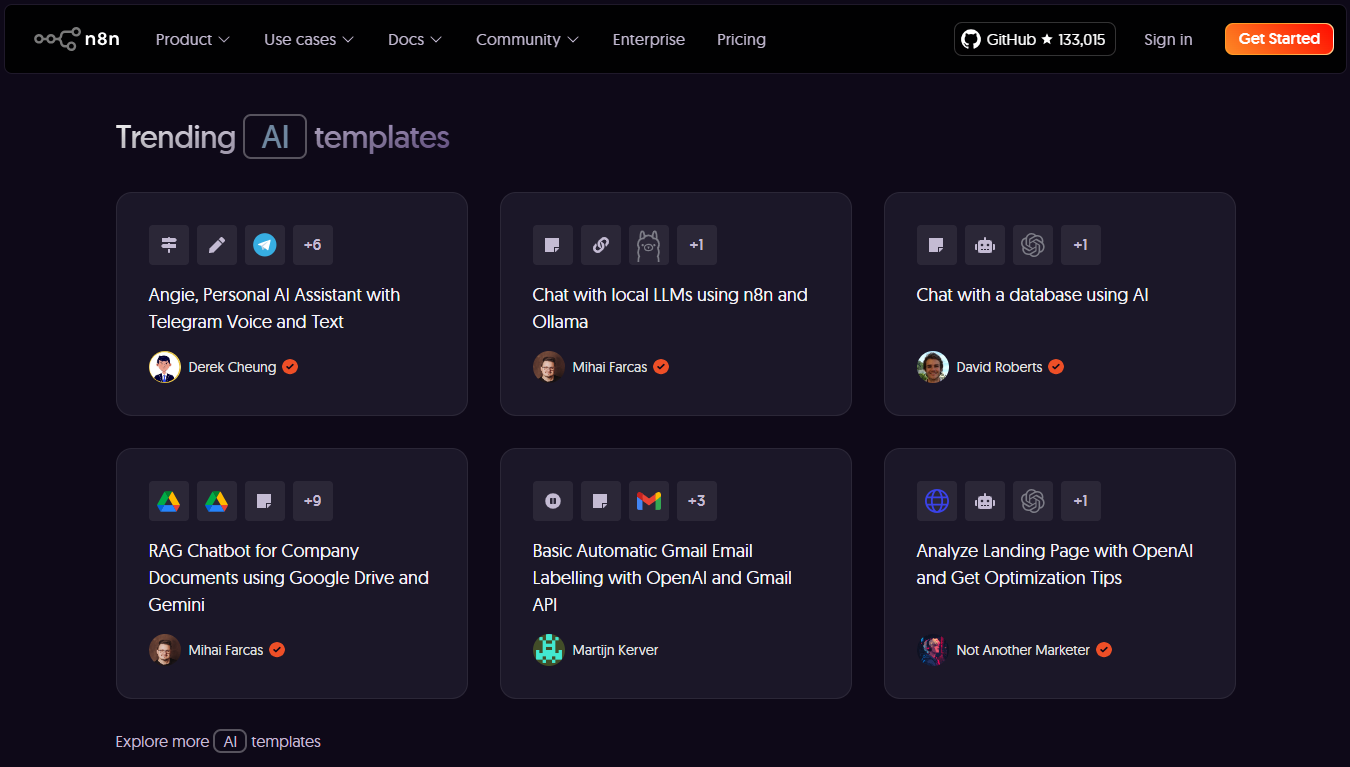Open the Pricing page
The height and width of the screenshot is (767, 1350).
[741, 39]
